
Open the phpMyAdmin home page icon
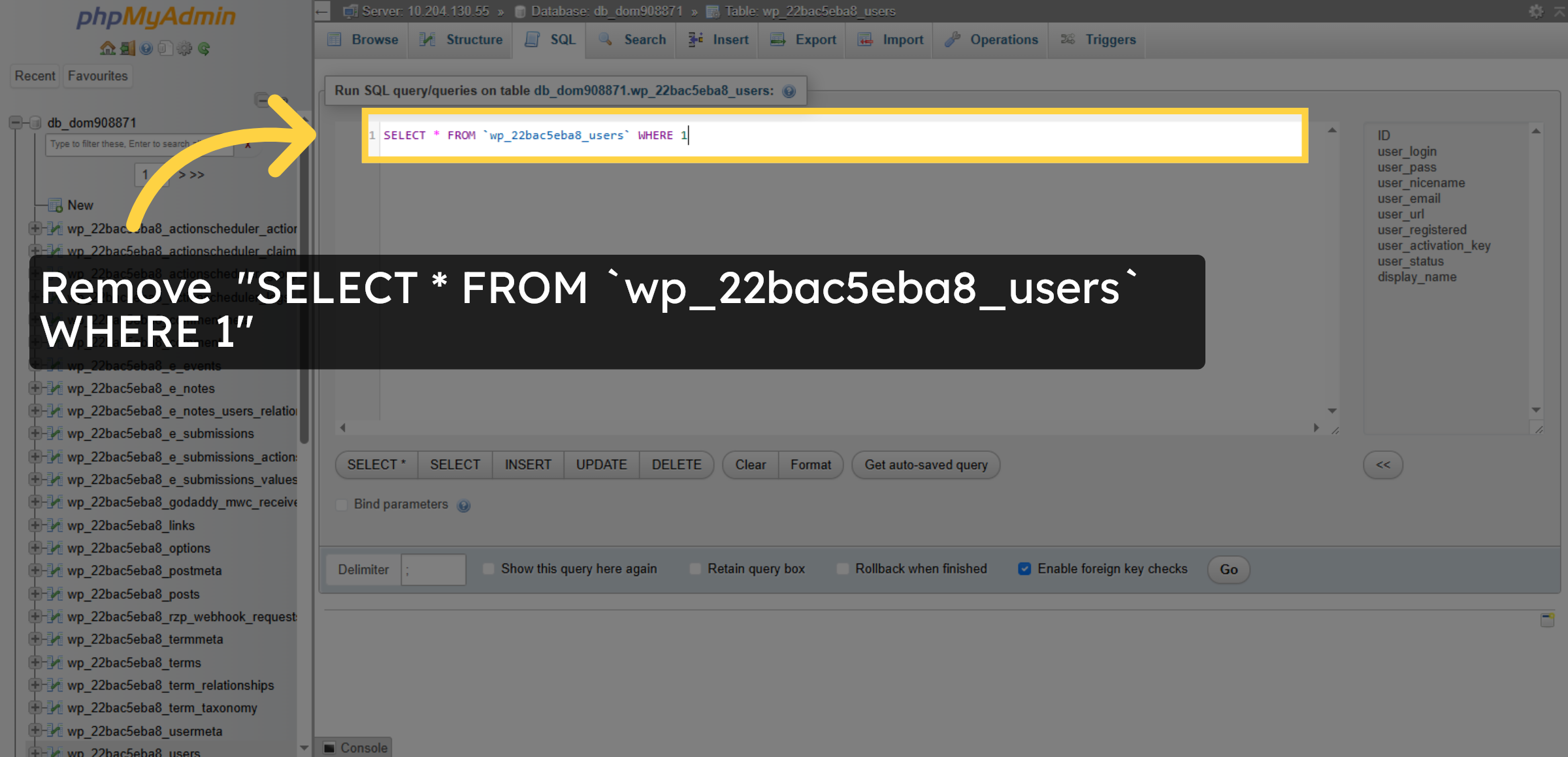[106, 48]
